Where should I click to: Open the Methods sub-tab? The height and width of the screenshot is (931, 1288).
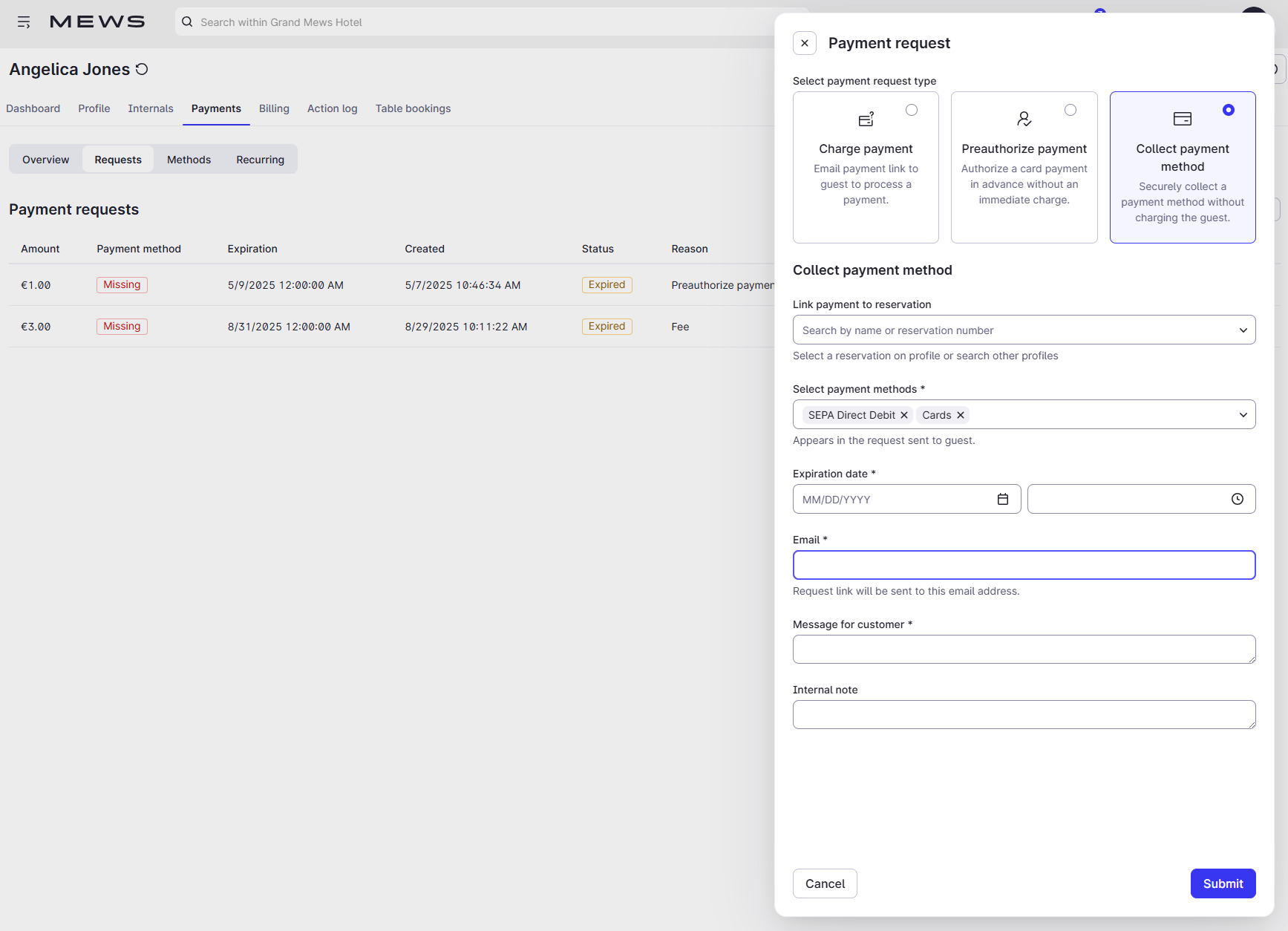189,159
